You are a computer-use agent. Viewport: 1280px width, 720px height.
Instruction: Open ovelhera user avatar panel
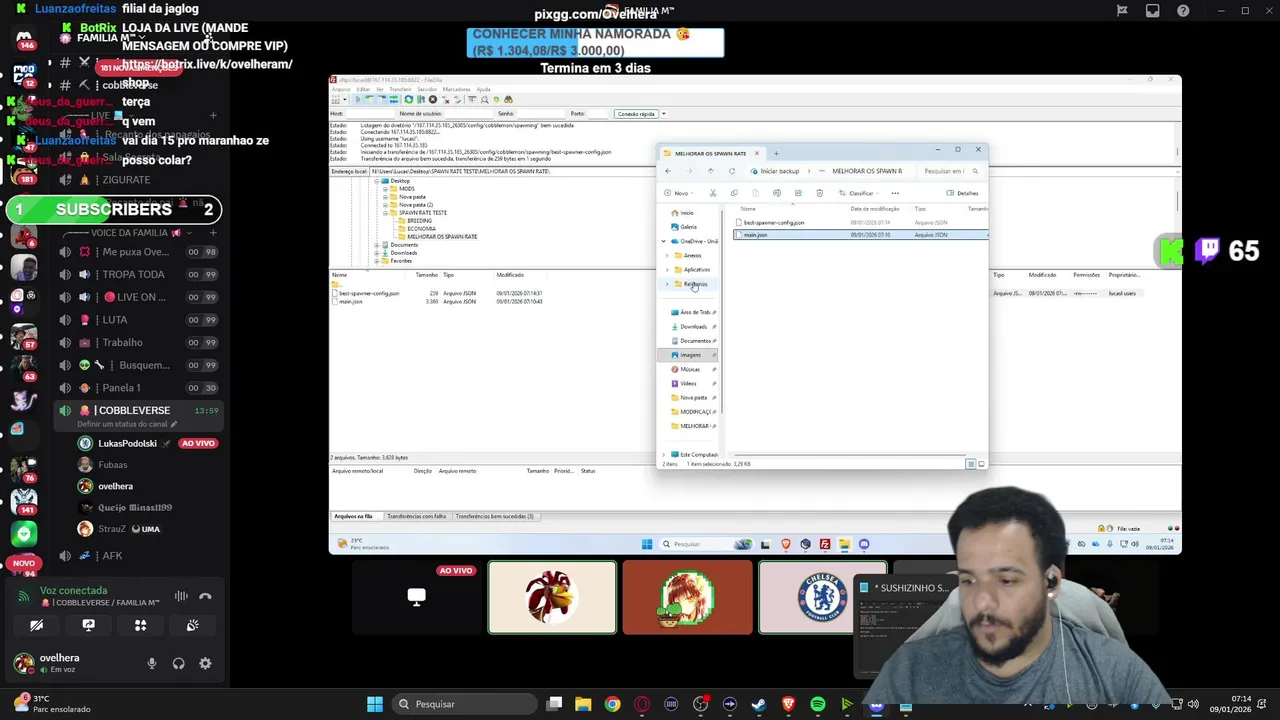pyautogui.click(x=22, y=663)
